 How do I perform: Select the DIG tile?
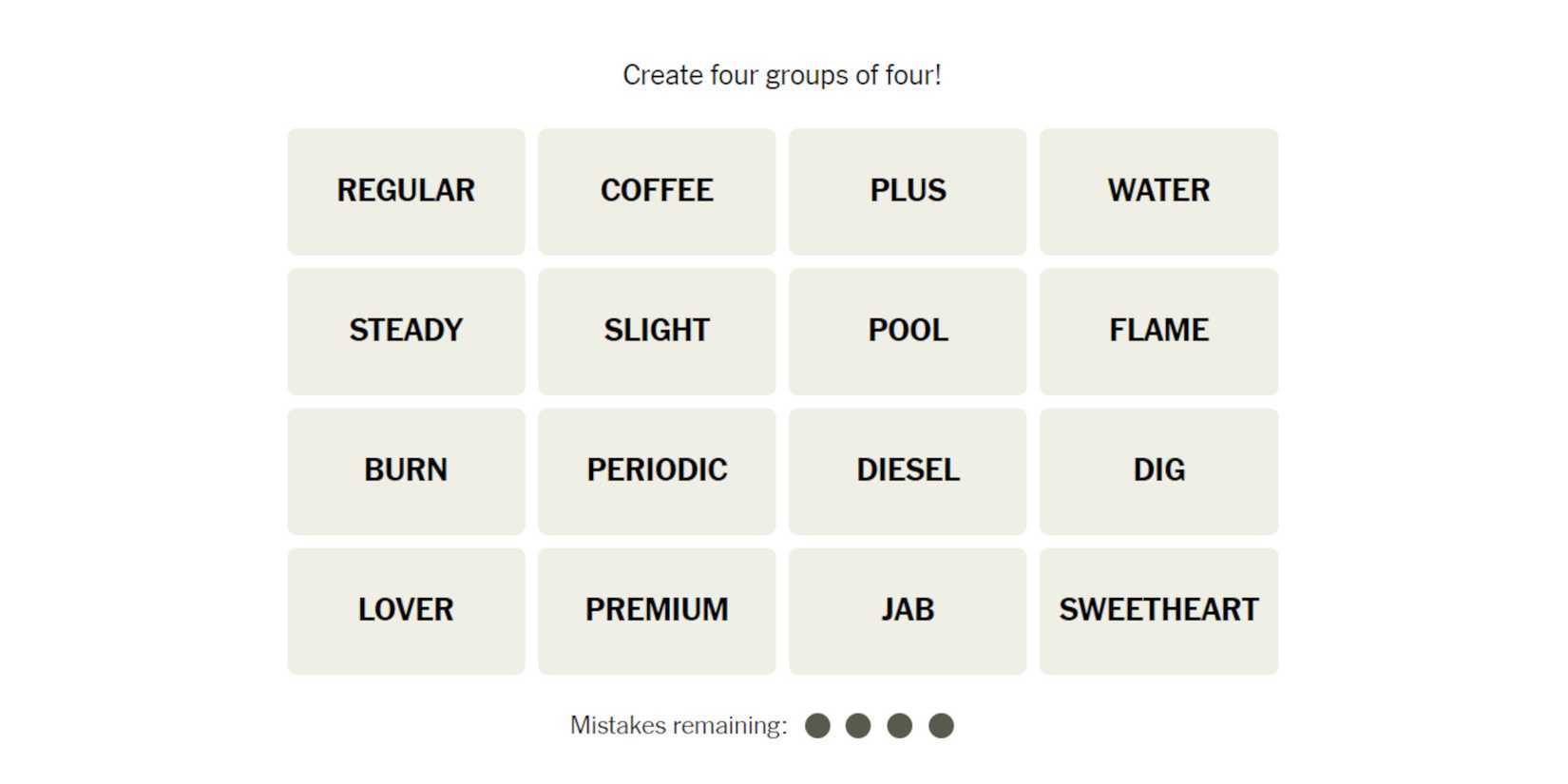[x=1158, y=470]
